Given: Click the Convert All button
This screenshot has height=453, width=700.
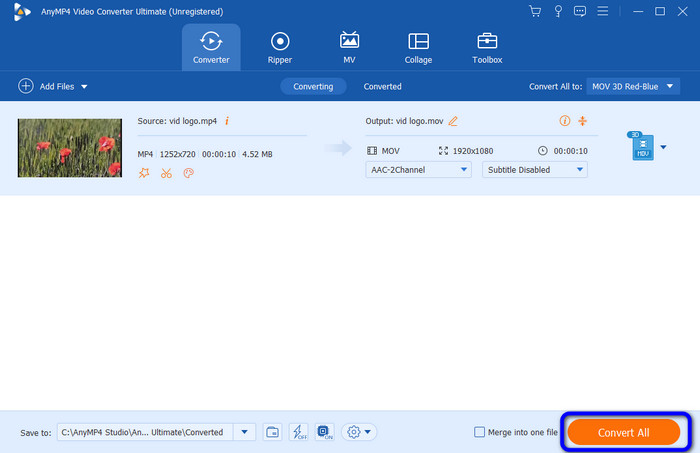Looking at the screenshot, I should point(624,432).
